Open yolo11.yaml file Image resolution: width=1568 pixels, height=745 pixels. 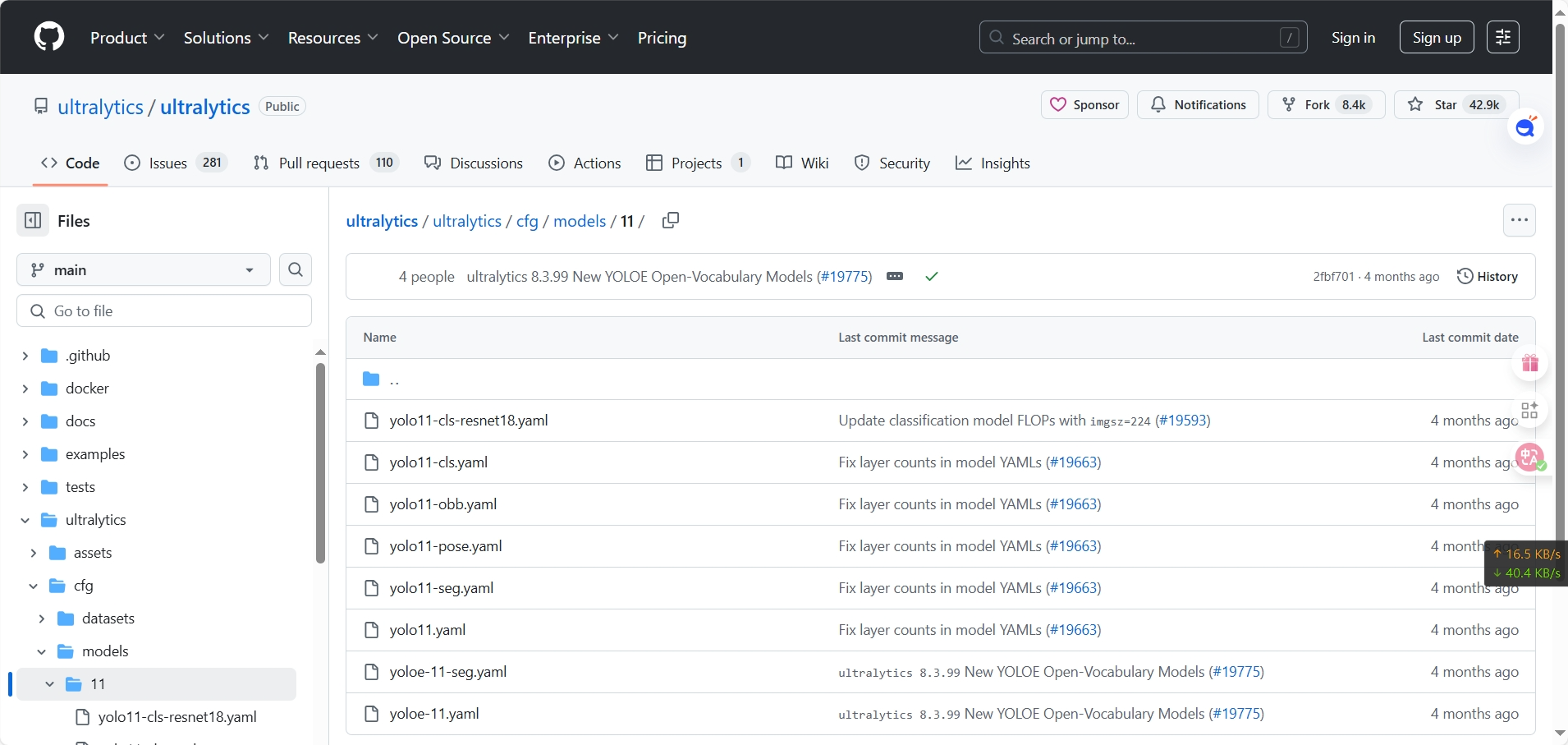tap(428, 630)
